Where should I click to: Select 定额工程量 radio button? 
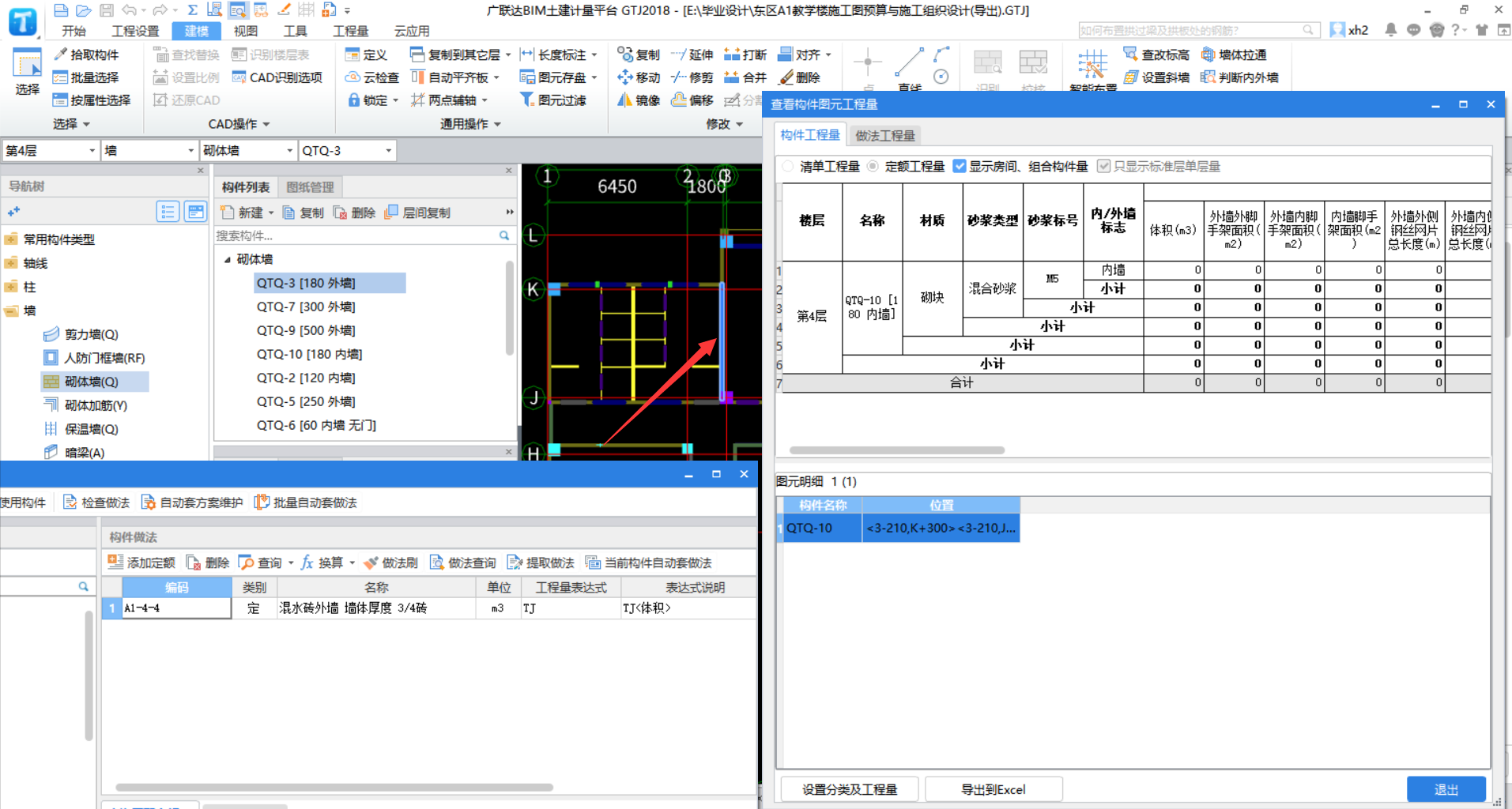point(873,167)
